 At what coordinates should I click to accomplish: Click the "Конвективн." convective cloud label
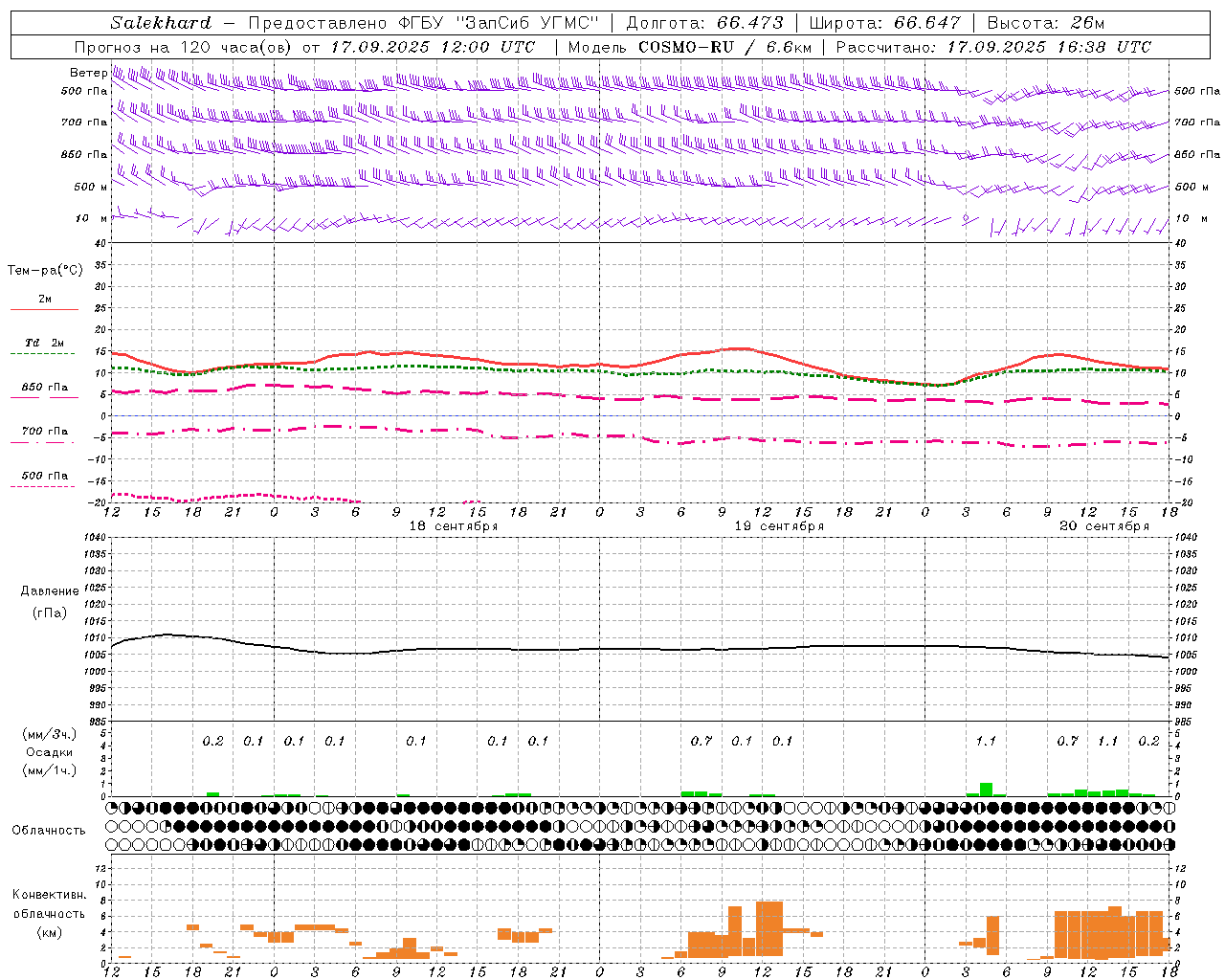point(49,895)
